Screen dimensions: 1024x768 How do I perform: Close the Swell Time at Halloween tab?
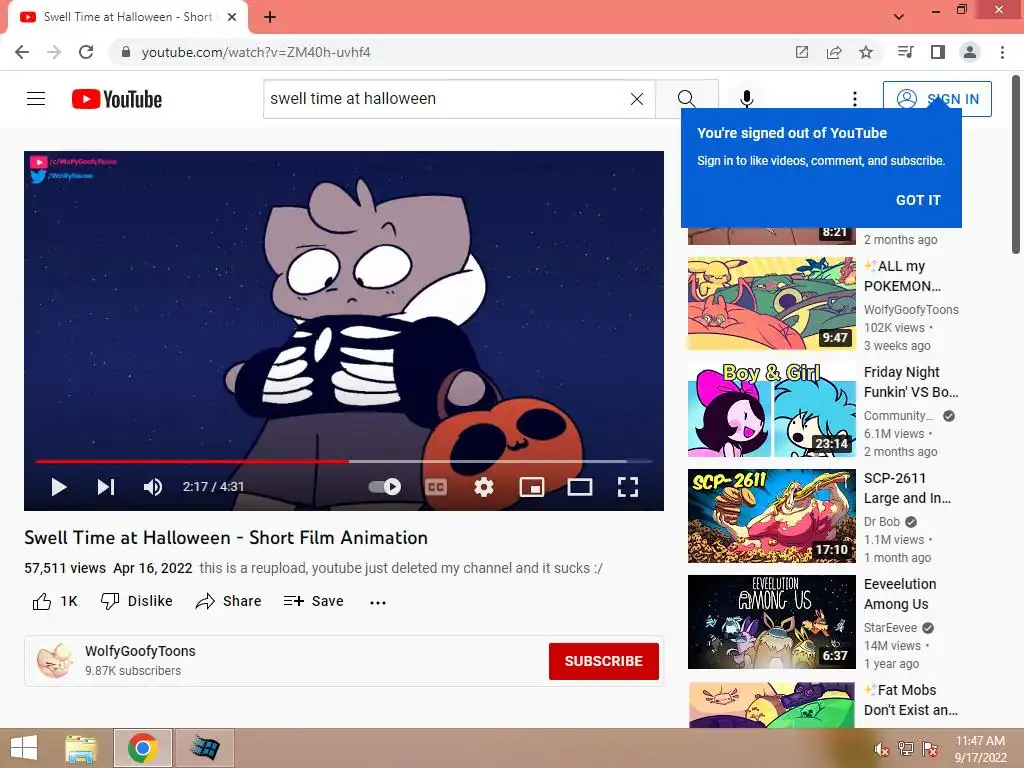[x=232, y=17]
